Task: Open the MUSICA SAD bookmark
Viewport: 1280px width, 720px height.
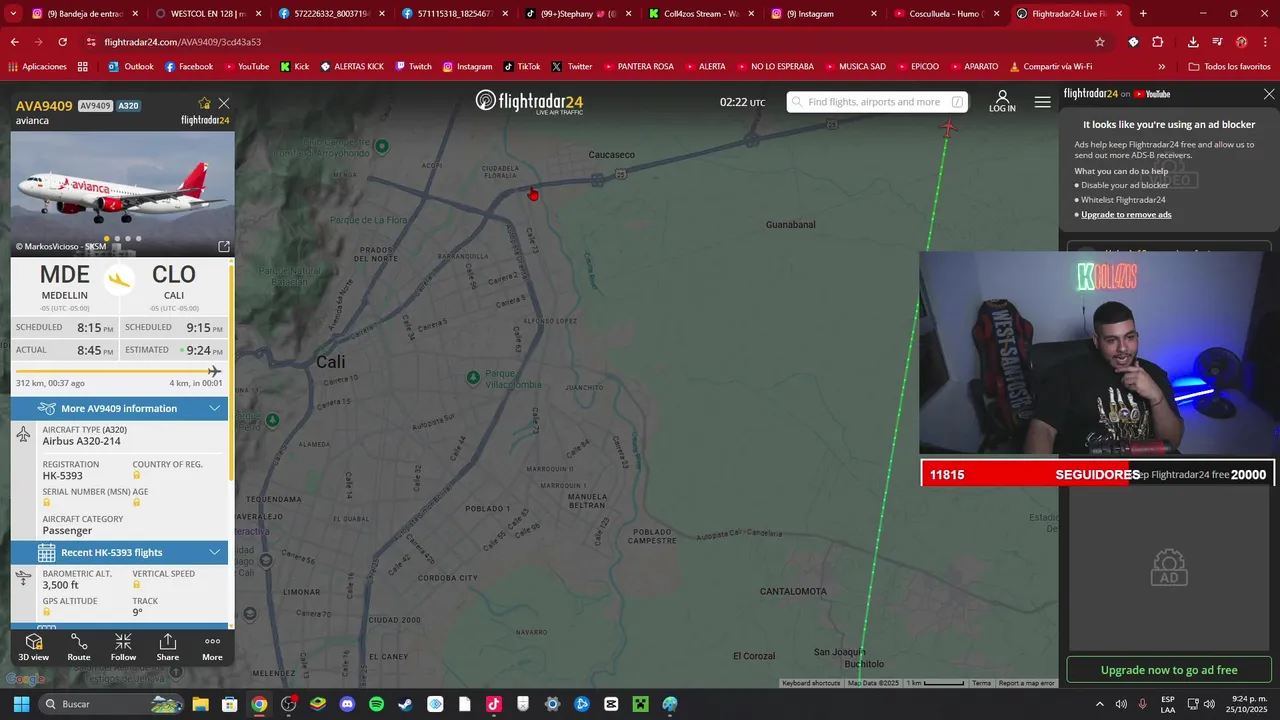Action: 854,67
